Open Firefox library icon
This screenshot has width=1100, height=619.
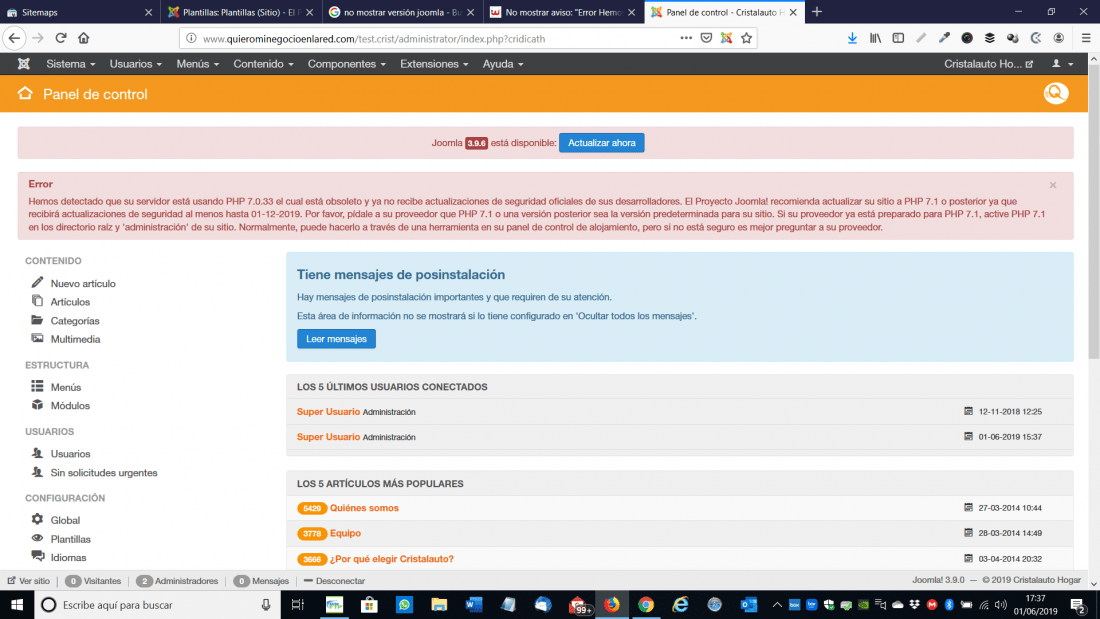click(x=876, y=38)
